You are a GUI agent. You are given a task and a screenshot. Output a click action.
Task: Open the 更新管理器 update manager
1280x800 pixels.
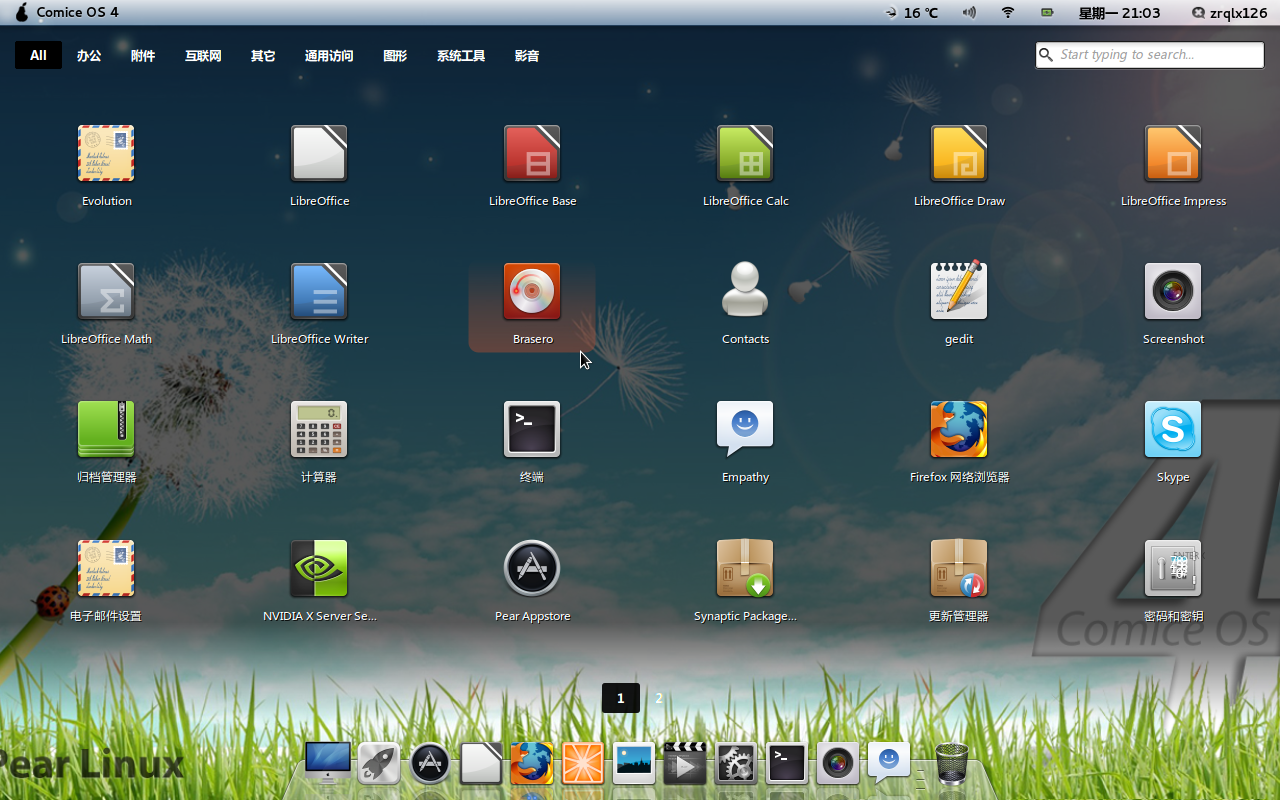959,568
